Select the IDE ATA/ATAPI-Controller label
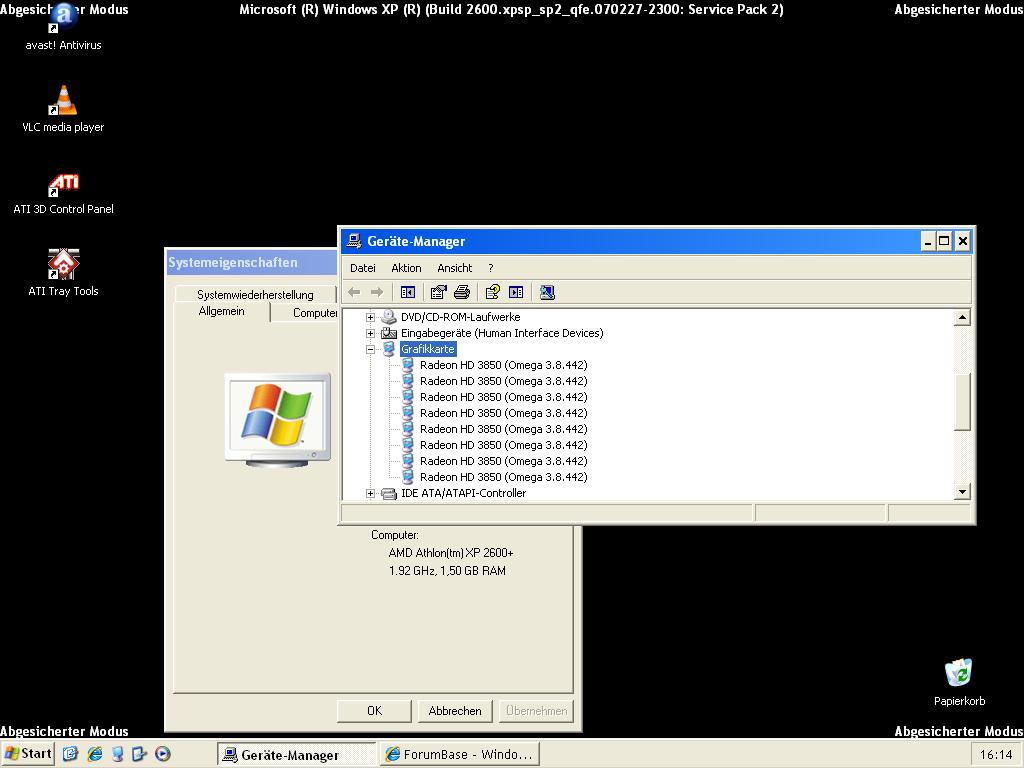The width and height of the screenshot is (1024, 768). coord(463,493)
